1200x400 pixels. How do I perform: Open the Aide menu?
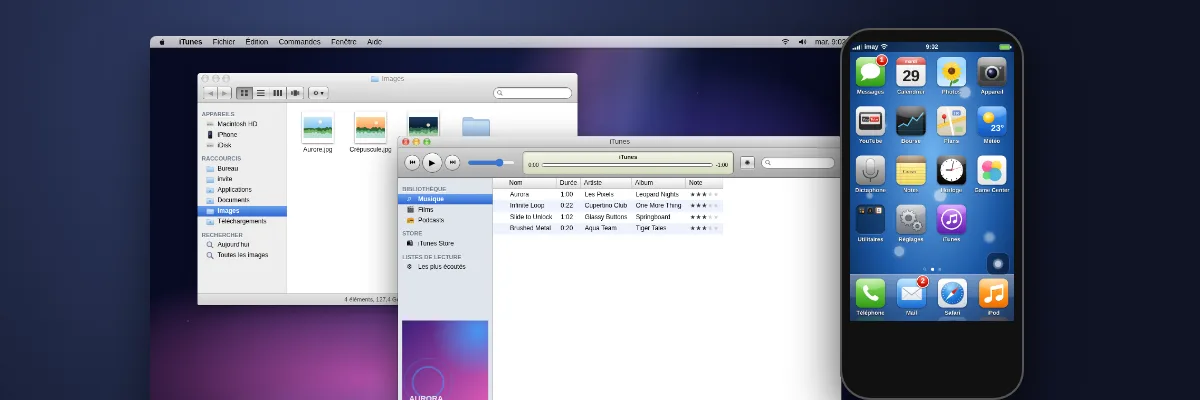coord(374,42)
